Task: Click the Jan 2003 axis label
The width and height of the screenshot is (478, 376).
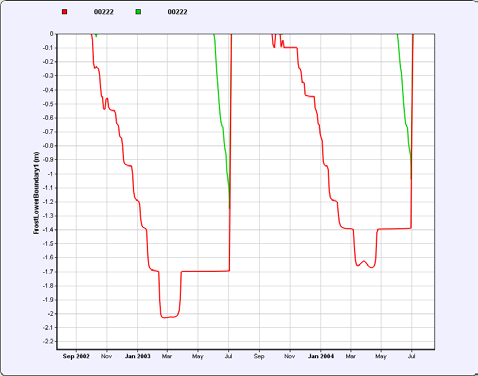Action: coord(137,356)
